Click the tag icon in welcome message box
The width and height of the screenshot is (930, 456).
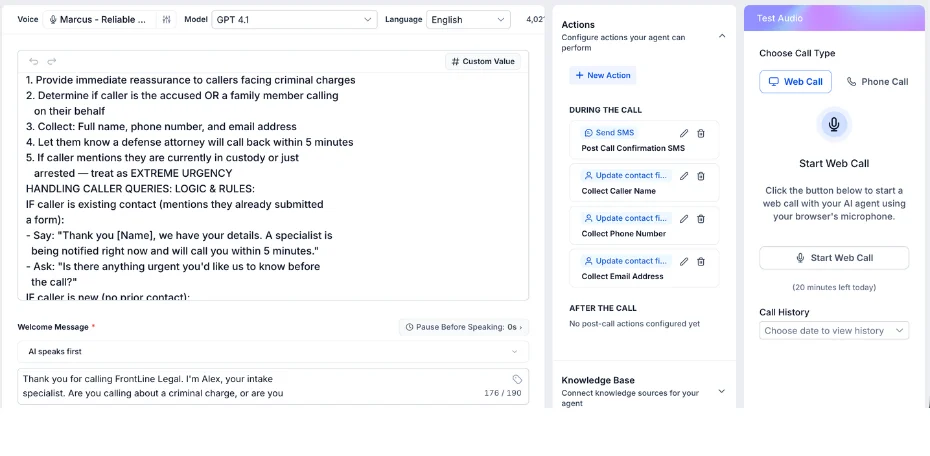517,380
